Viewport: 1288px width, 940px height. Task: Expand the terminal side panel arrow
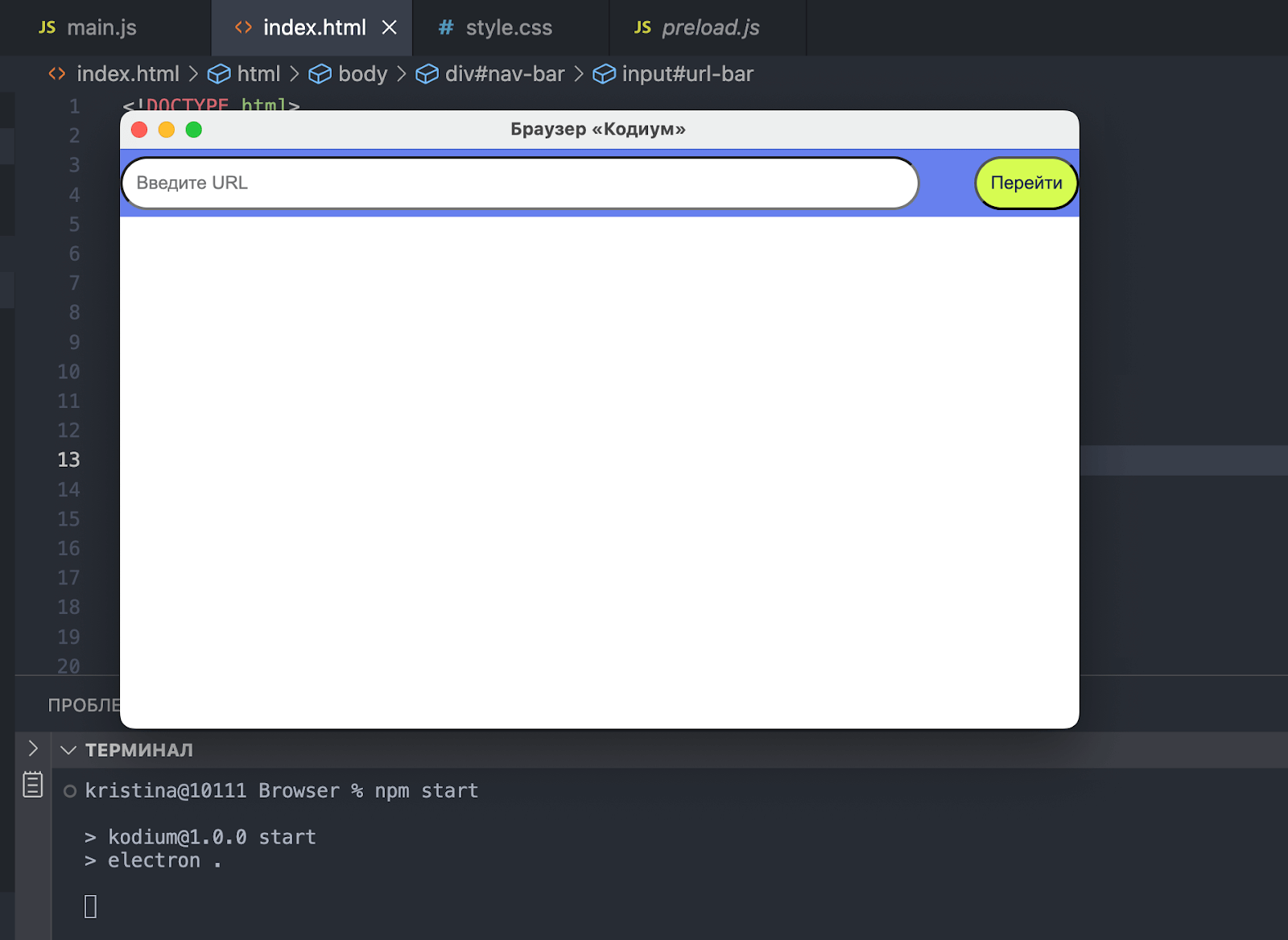(33, 748)
